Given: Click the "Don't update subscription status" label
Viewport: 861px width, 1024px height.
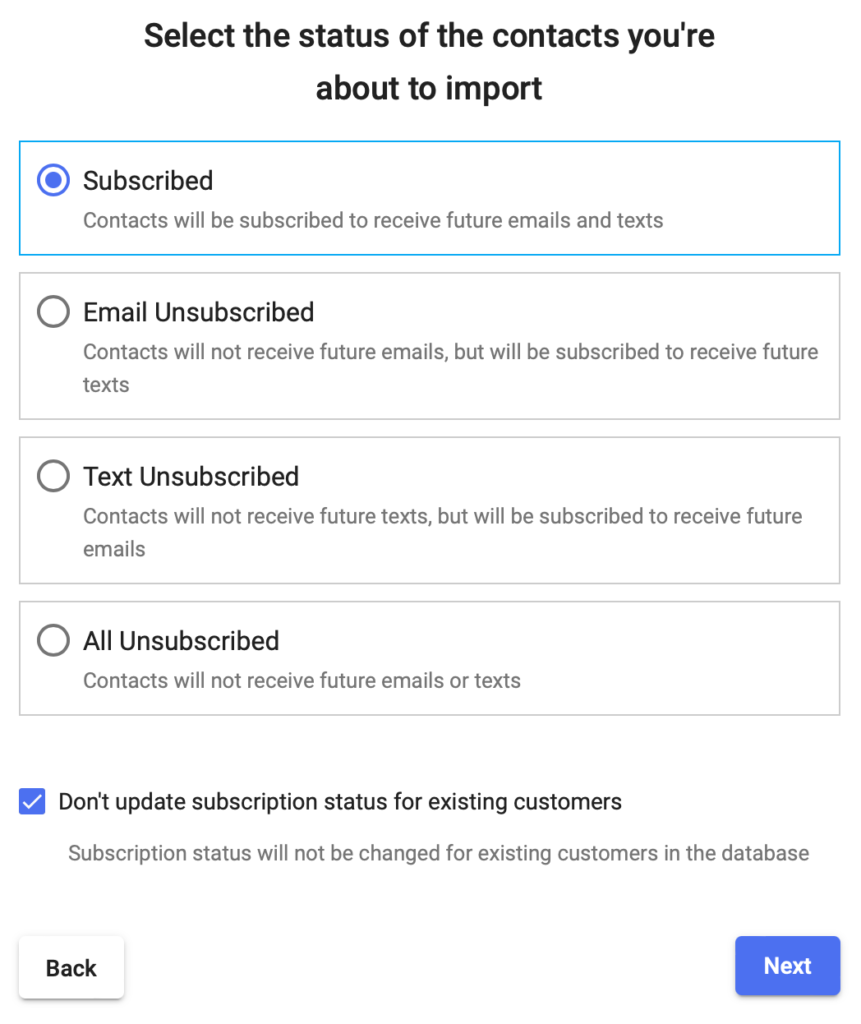Looking at the screenshot, I should (340, 802).
